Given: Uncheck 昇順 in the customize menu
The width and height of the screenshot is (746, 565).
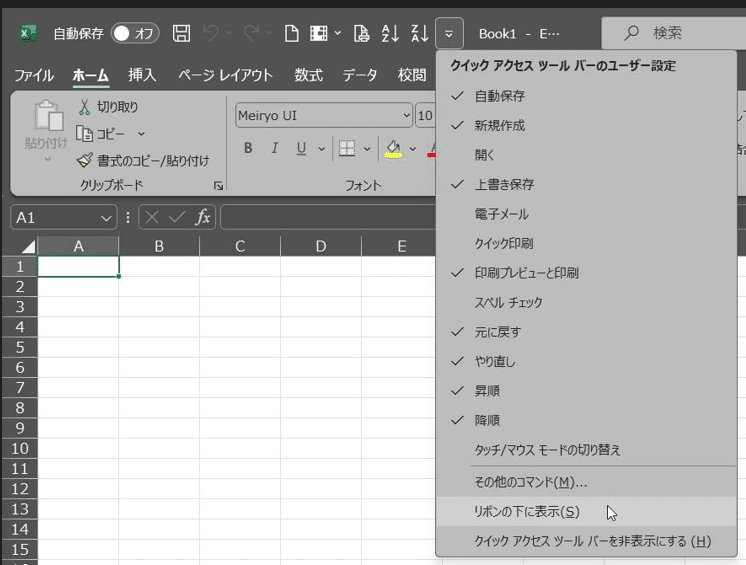Looking at the screenshot, I should pos(586,391).
